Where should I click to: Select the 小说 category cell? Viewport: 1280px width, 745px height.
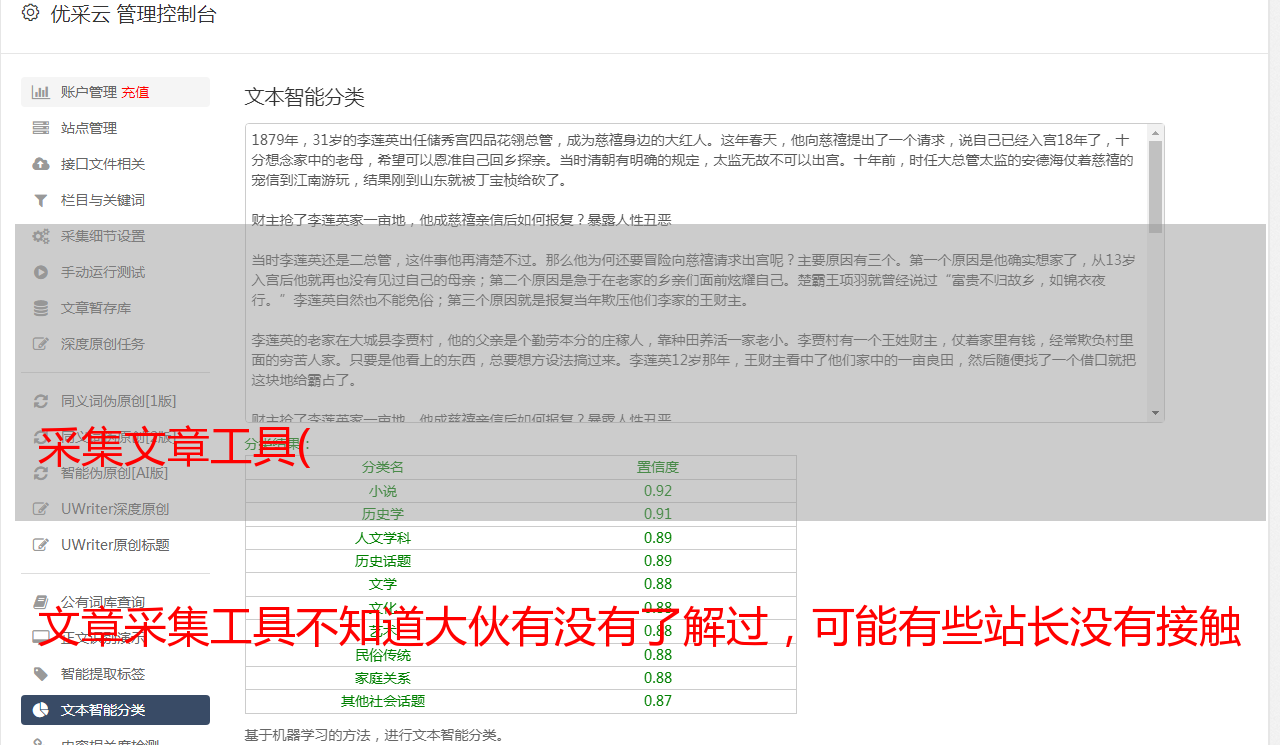tap(383, 491)
